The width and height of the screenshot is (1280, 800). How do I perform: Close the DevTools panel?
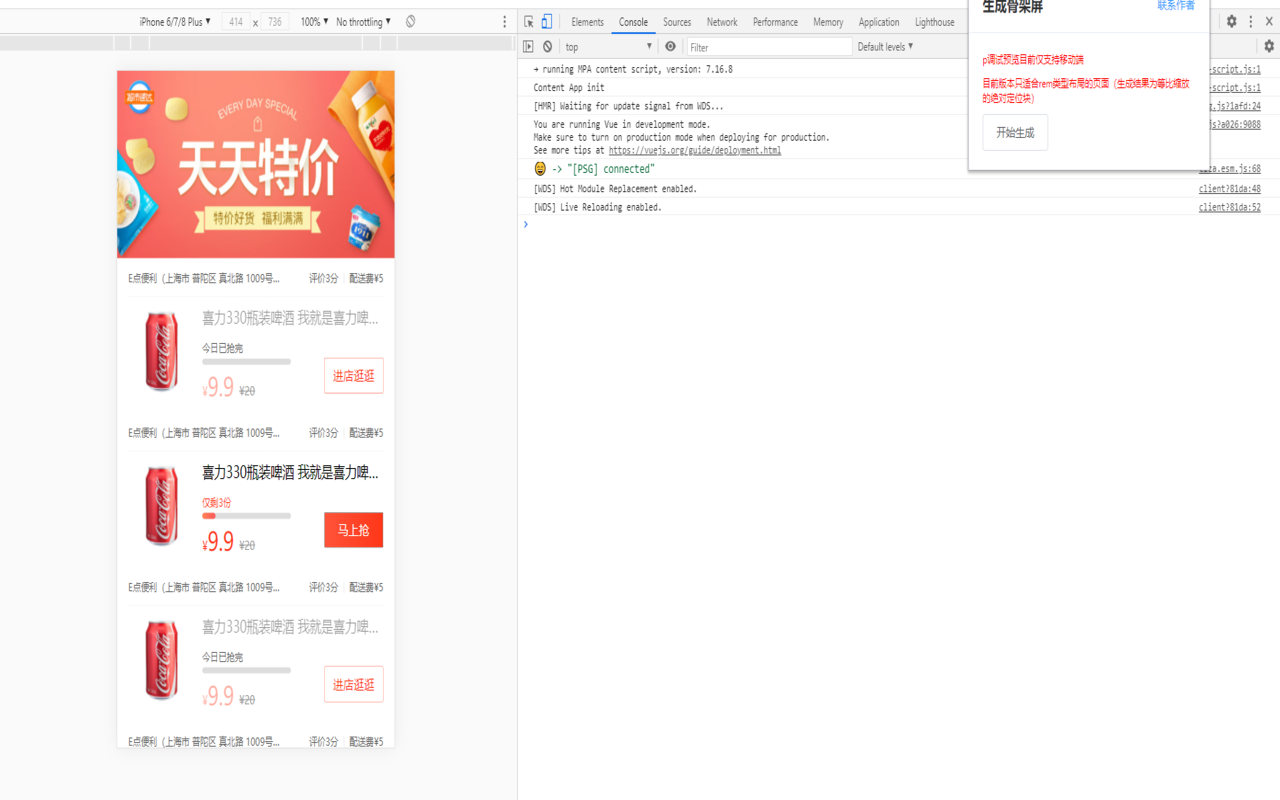tap(1269, 22)
